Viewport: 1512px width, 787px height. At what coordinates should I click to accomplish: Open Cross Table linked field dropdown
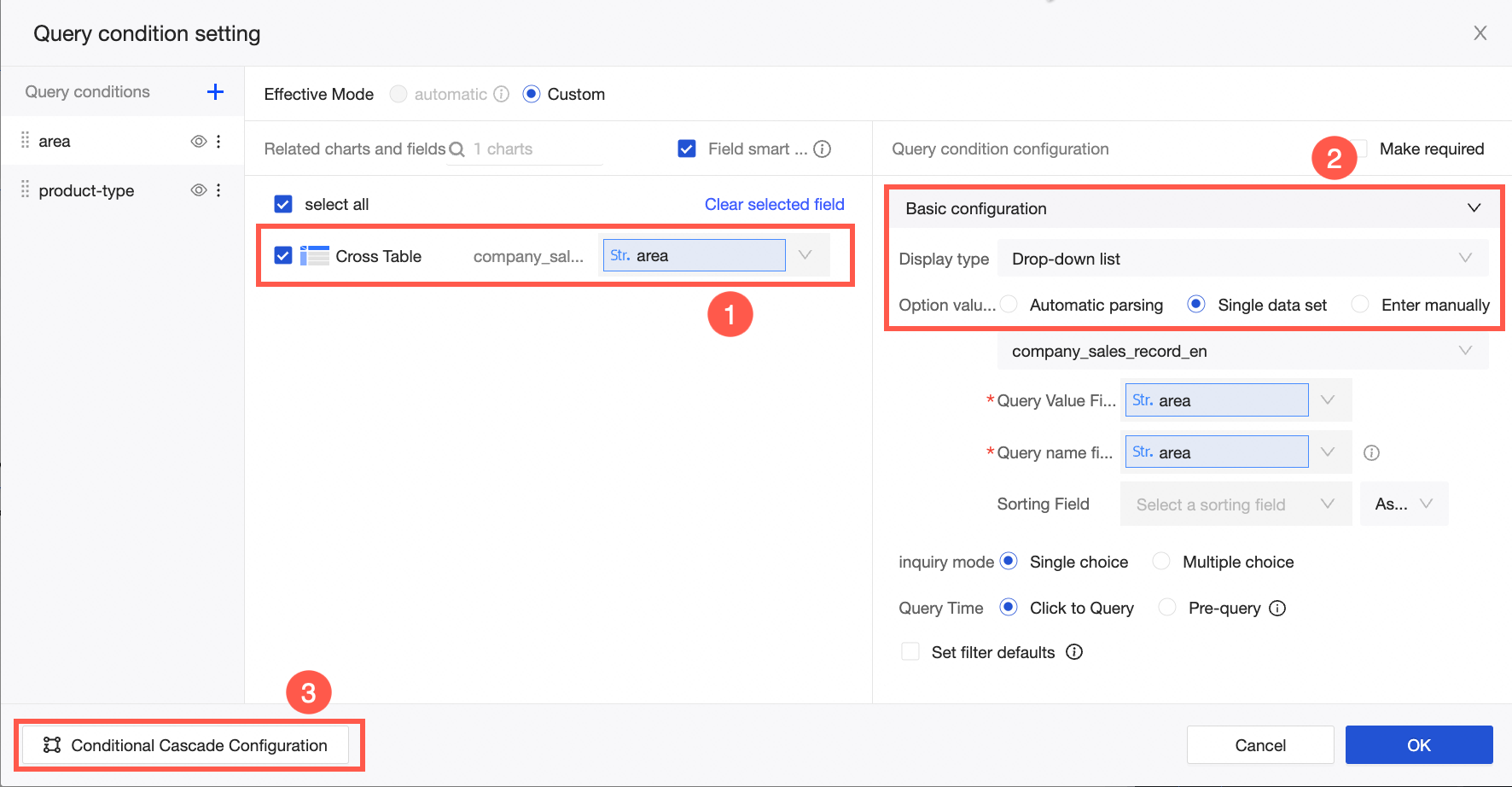pyautogui.click(x=714, y=255)
